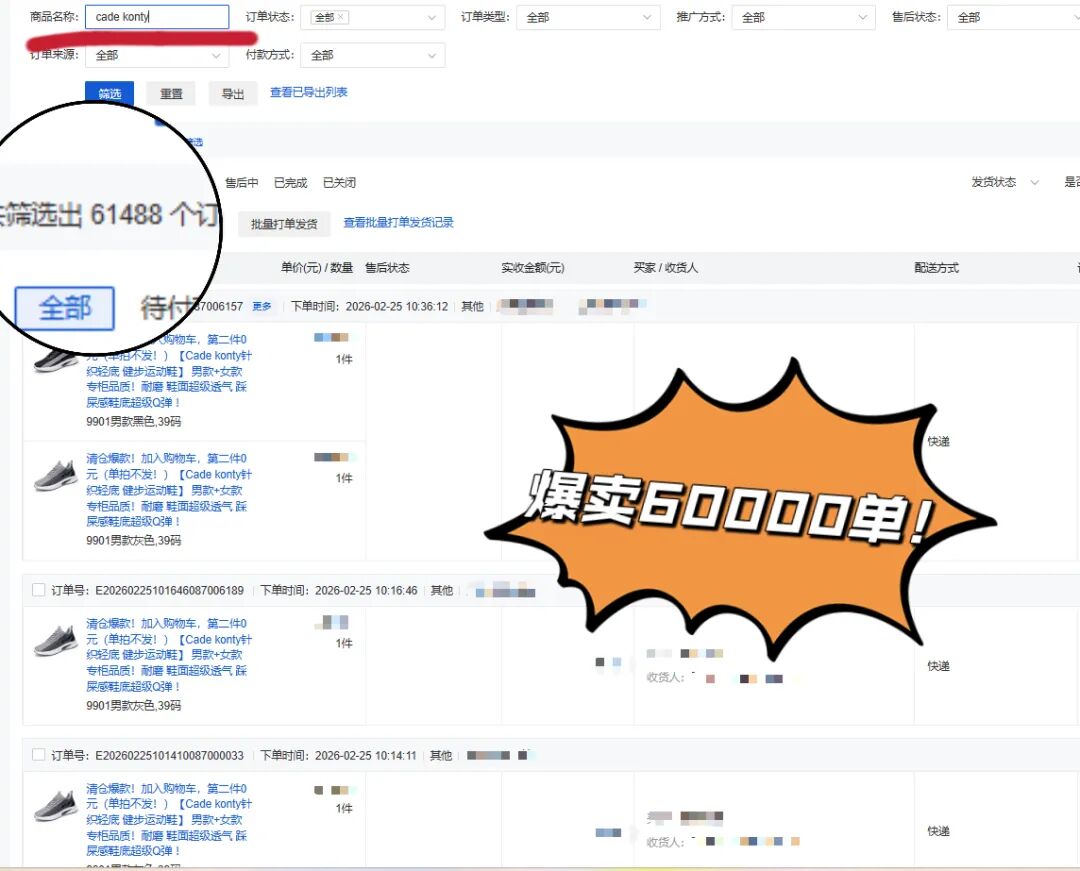
Task: Open the 订单类型 dropdown
Action: pos(588,17)
